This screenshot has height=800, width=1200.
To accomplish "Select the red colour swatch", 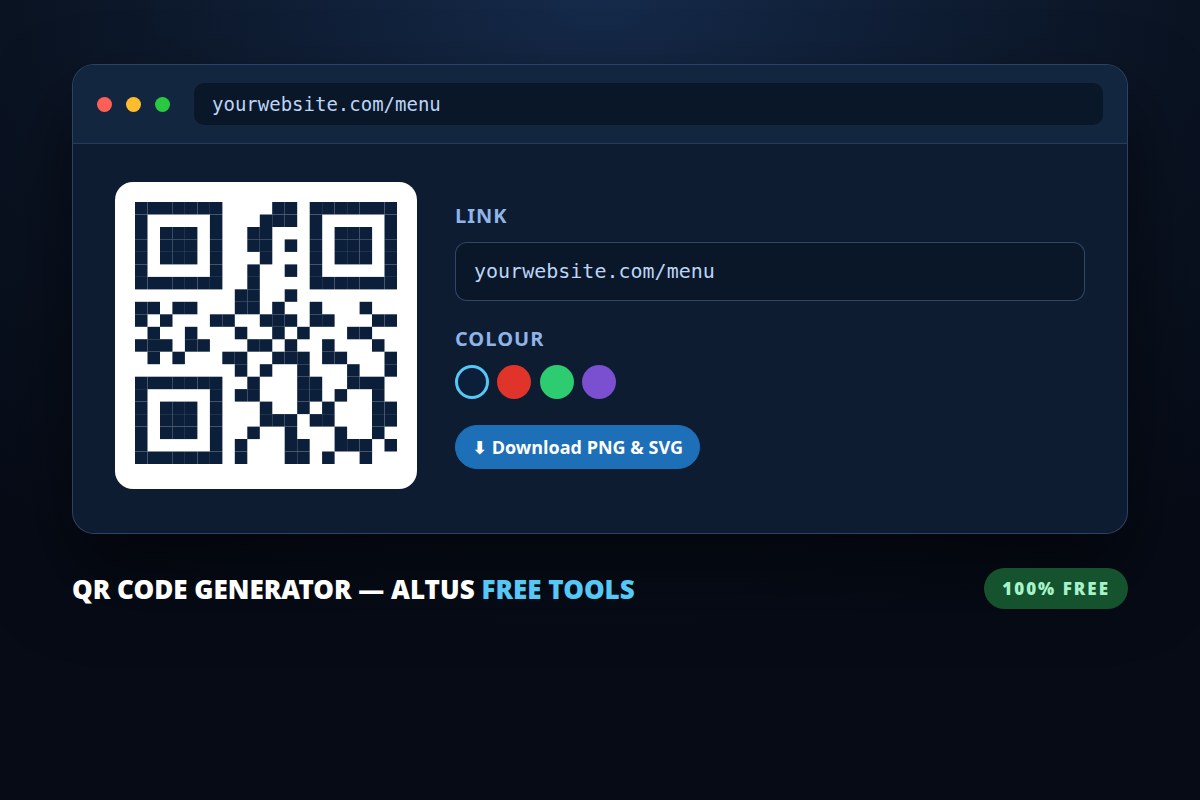I will (x=514, y=382).
